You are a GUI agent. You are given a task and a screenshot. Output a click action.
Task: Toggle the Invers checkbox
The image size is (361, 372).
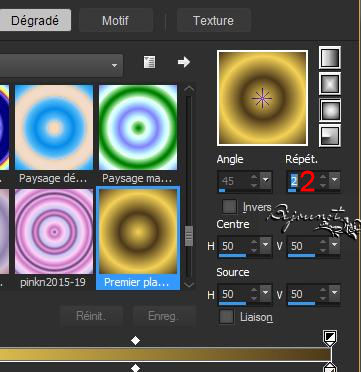229,207
